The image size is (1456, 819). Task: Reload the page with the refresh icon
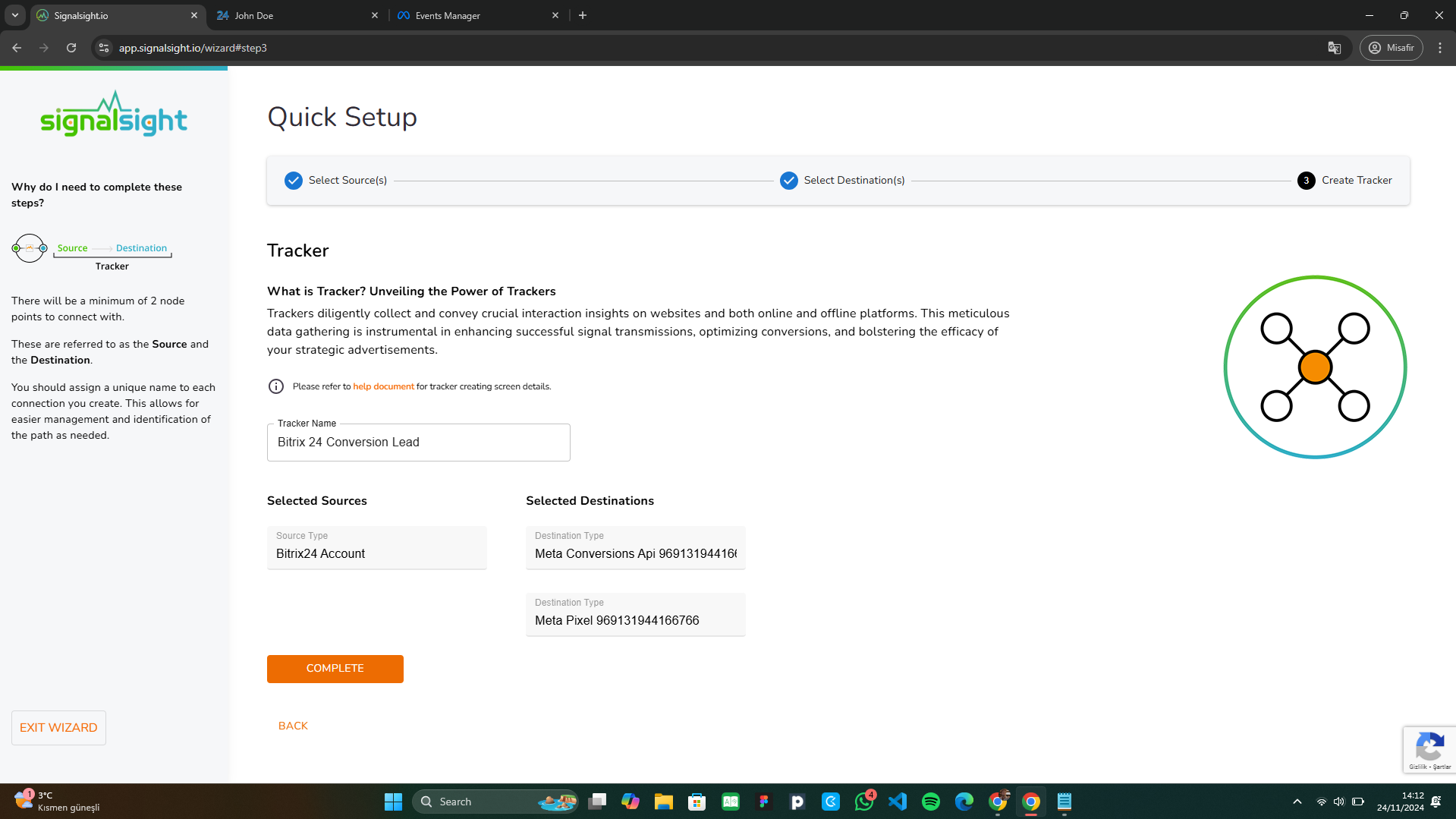71,48
